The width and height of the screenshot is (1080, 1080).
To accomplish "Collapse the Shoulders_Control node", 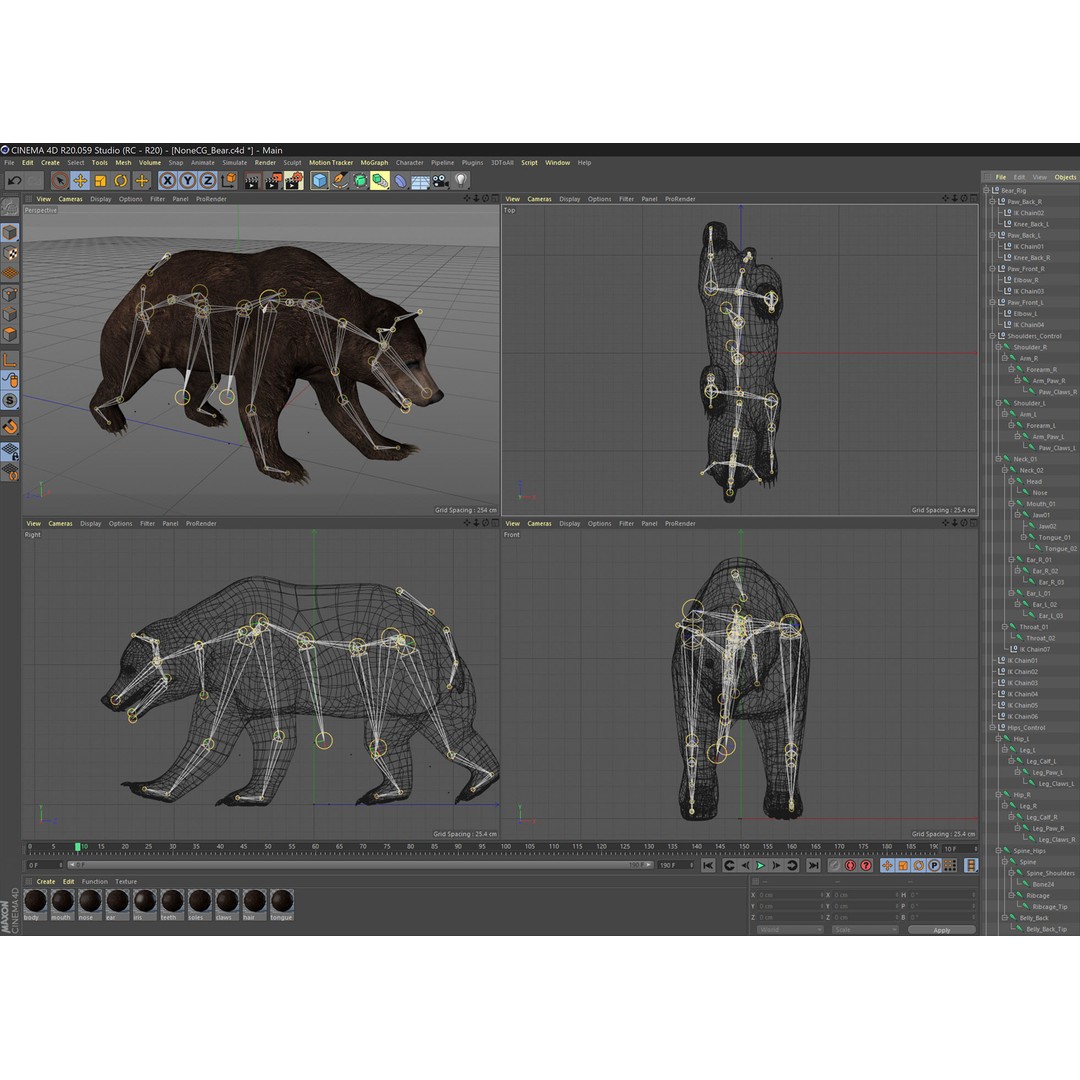I will (x=993, y=336).
